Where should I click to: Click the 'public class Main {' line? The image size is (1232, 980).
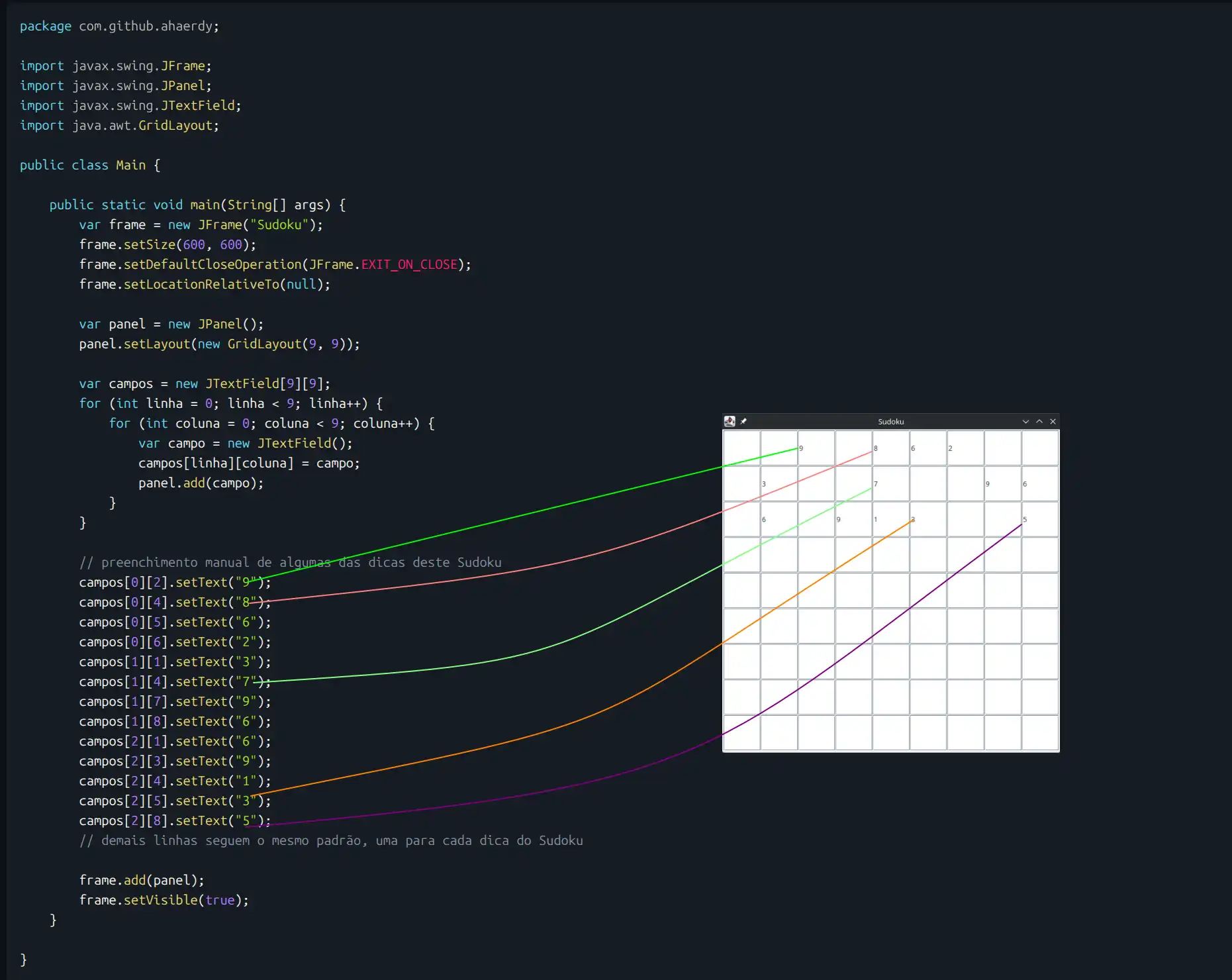tap(90, 166)
